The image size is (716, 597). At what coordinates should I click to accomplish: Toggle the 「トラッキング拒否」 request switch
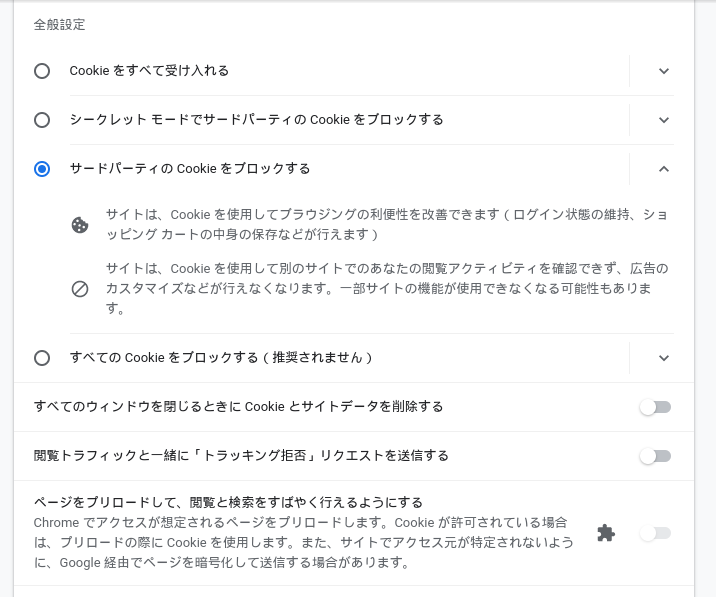point(655,456)
